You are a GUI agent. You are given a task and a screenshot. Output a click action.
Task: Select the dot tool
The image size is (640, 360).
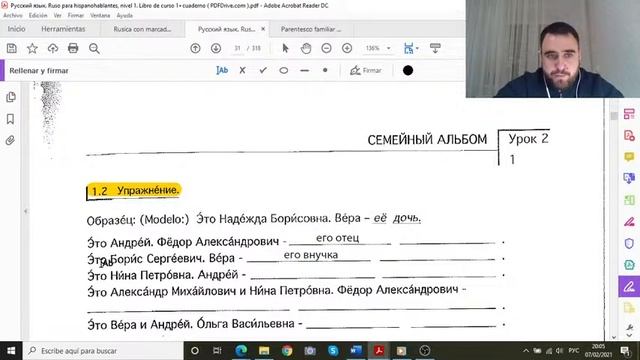tap(325, 70)
